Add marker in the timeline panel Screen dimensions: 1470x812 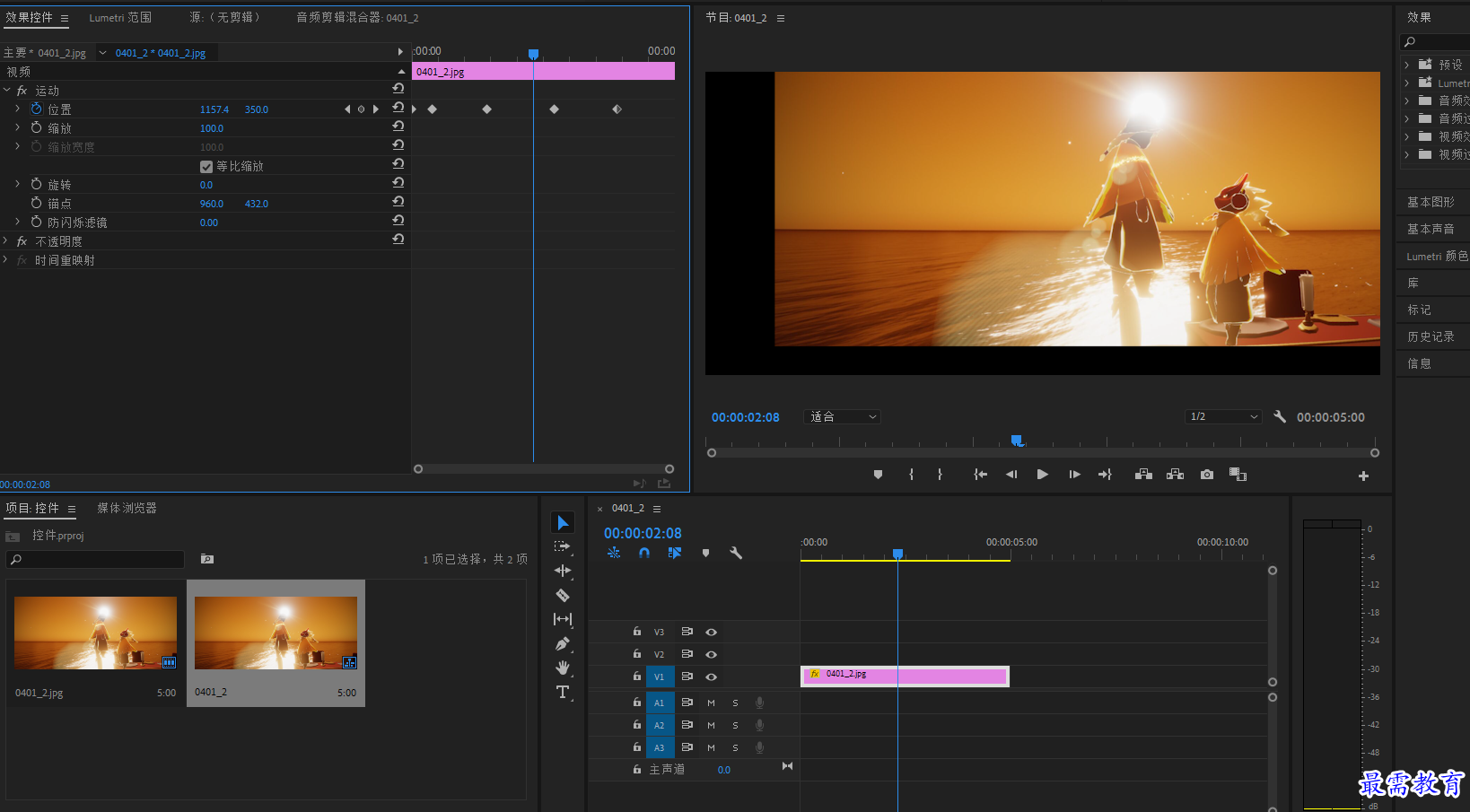[705, 553]
